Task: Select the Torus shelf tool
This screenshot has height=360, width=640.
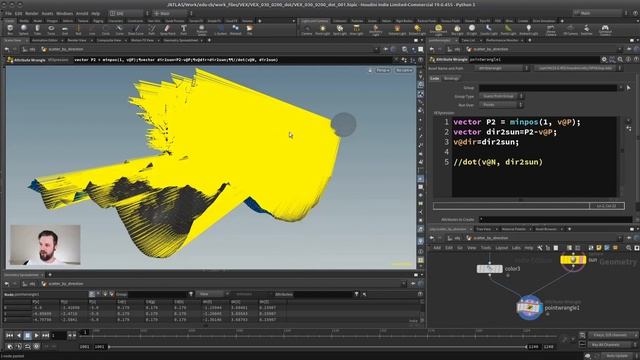Action: click(x=51, y=29)
